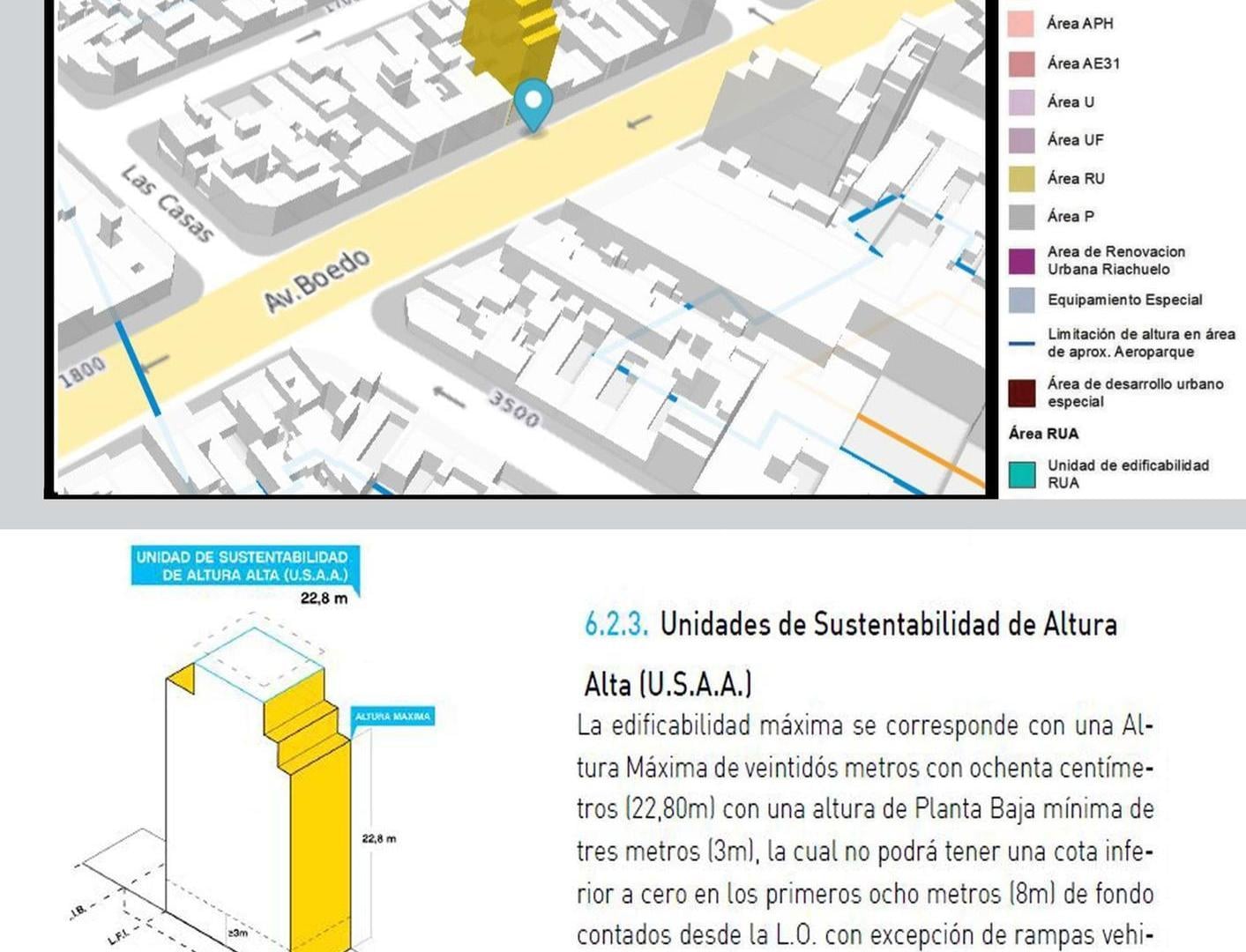Click the 'Alta (U.S.A.A.)' heading line
This screenshot has height=952, width=1246.
click(x=668, y=684)
